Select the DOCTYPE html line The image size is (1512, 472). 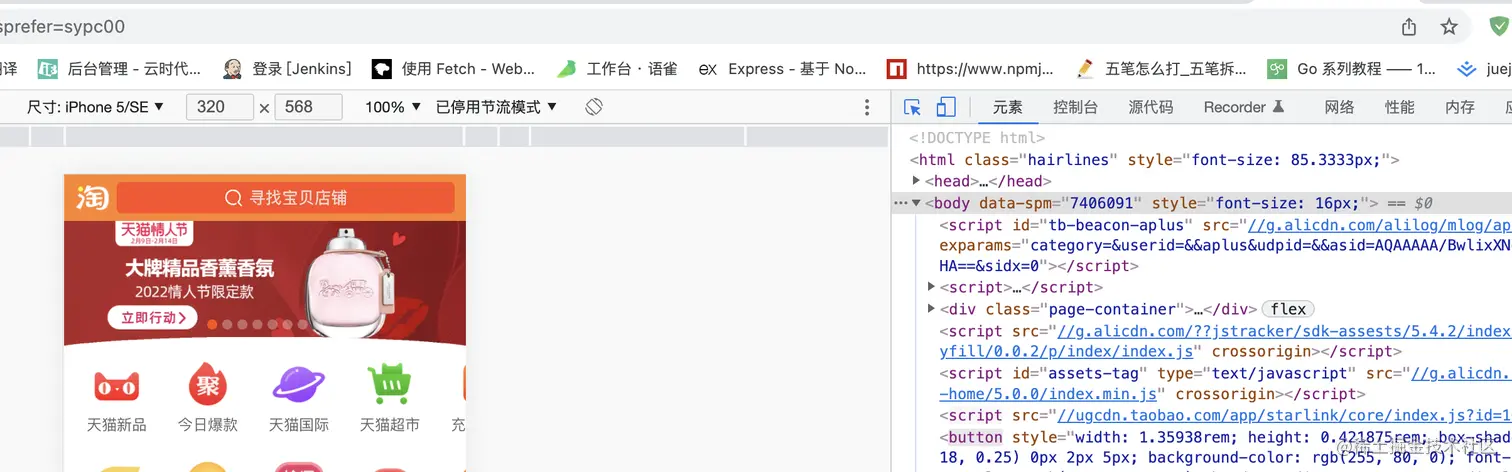977,138
